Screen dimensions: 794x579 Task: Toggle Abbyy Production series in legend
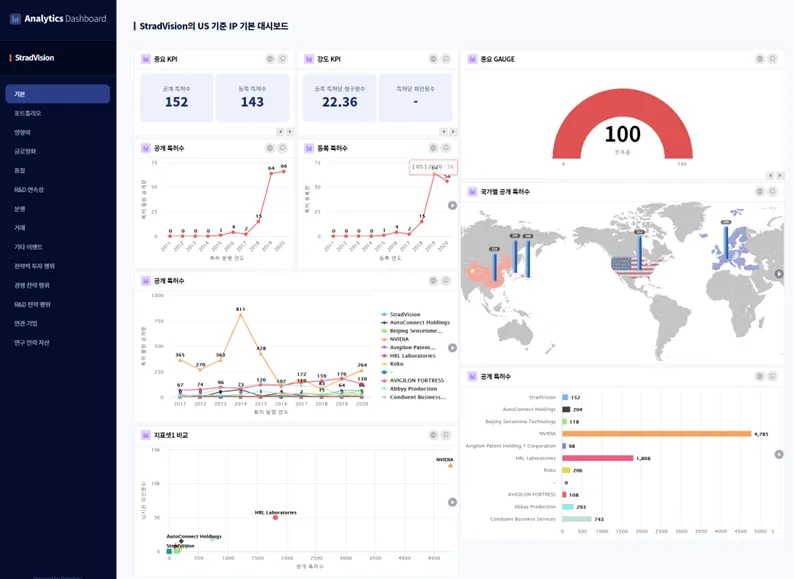pos(409,389)
